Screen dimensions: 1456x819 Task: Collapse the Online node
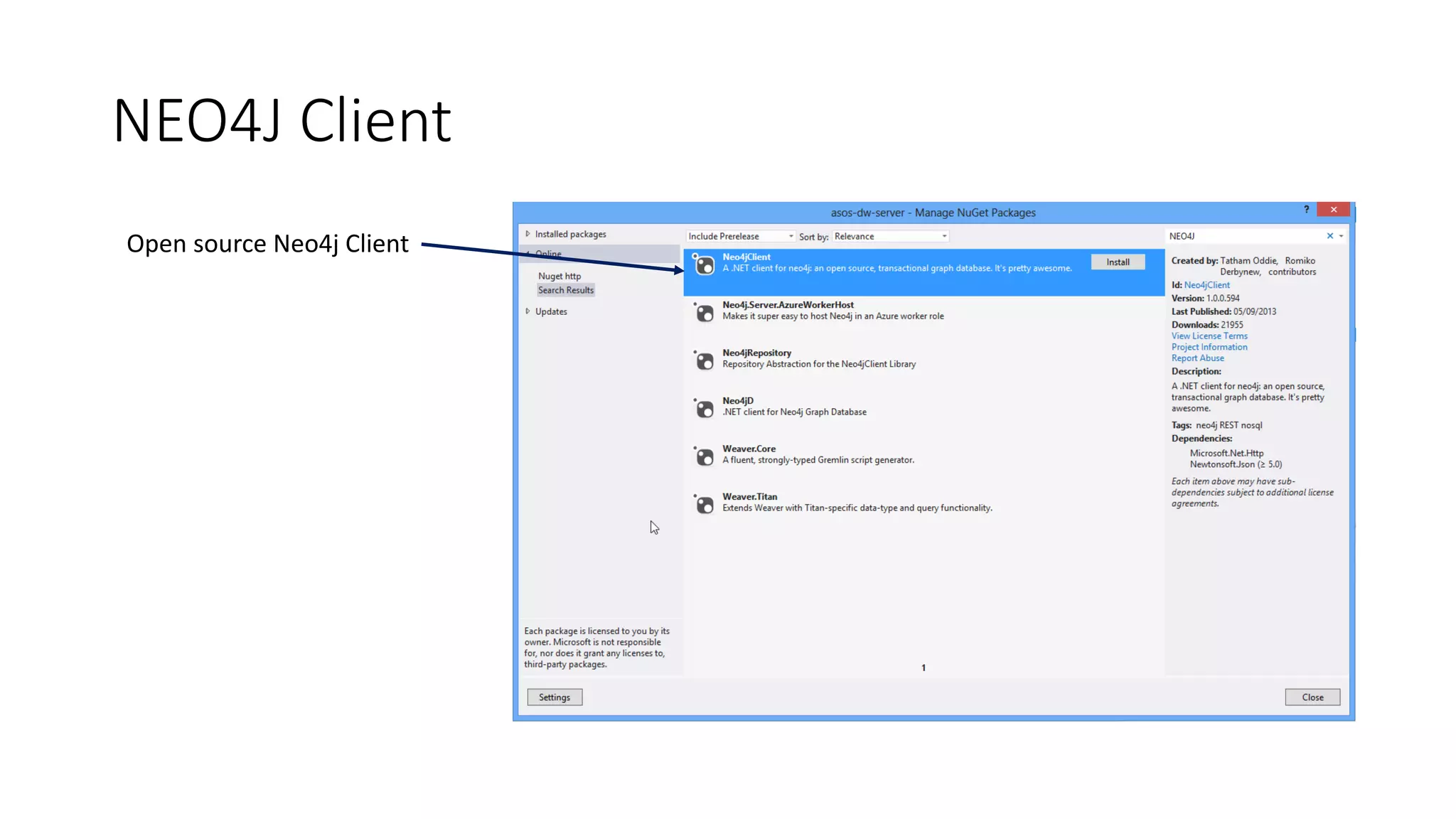point(528,254)
